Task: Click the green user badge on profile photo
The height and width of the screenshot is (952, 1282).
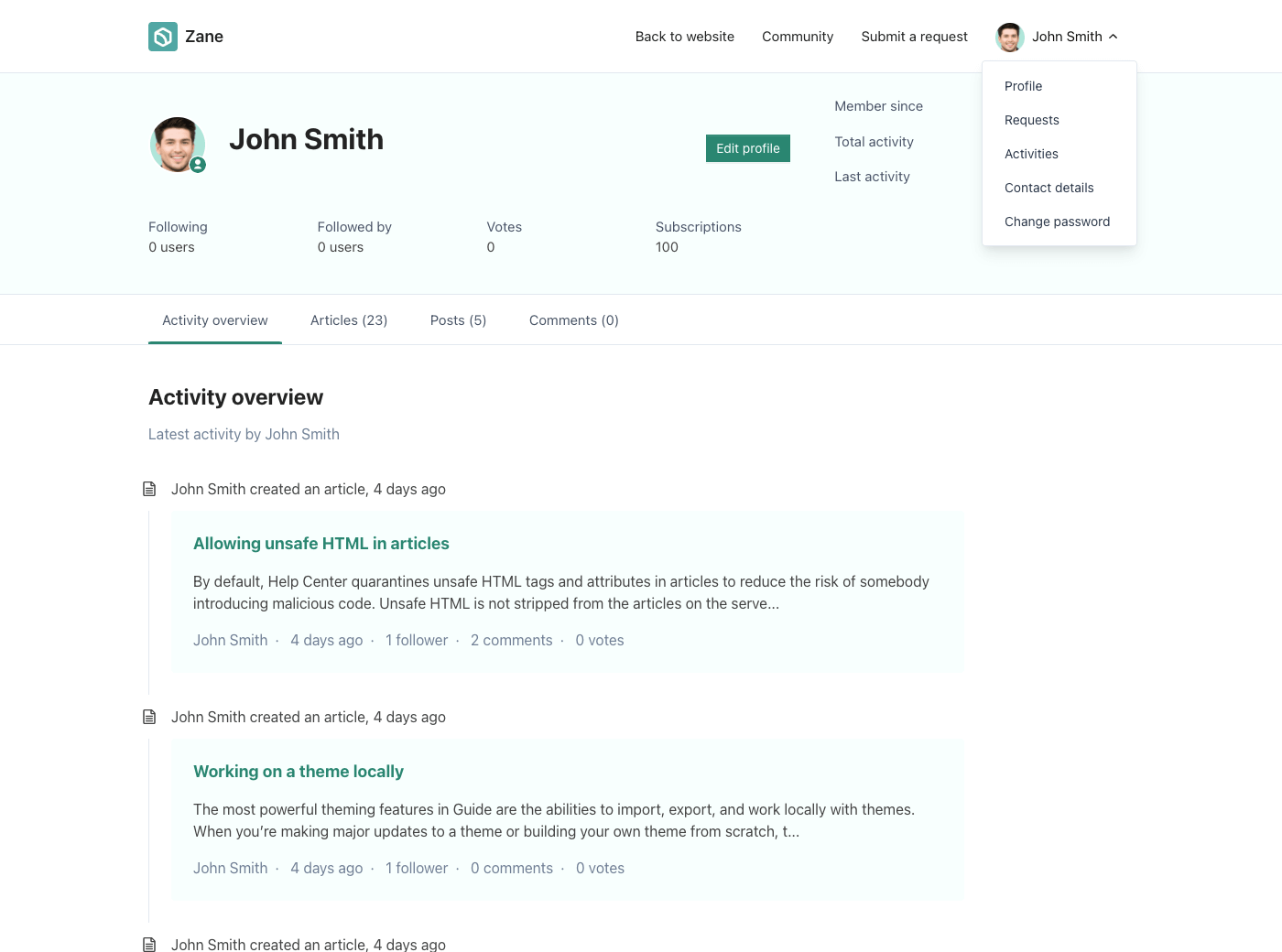Action: [x=198, y=166]
